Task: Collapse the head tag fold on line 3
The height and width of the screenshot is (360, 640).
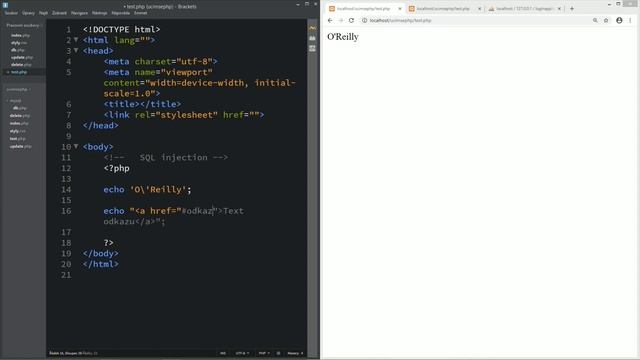Action: (x=76, y=51)
